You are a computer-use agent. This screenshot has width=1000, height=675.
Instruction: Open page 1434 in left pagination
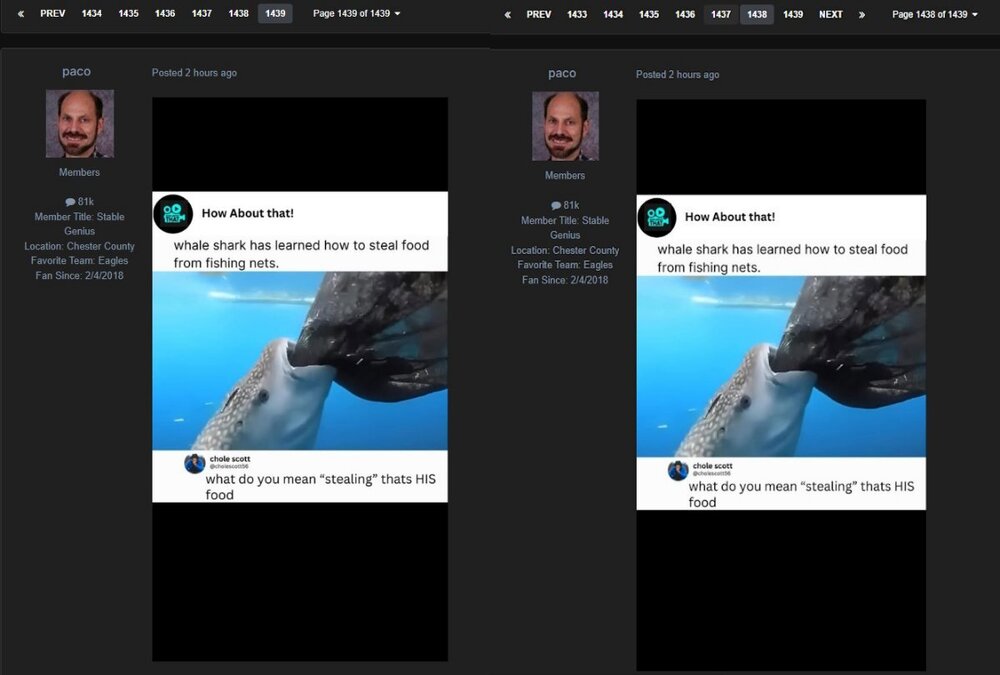(92, 13)
